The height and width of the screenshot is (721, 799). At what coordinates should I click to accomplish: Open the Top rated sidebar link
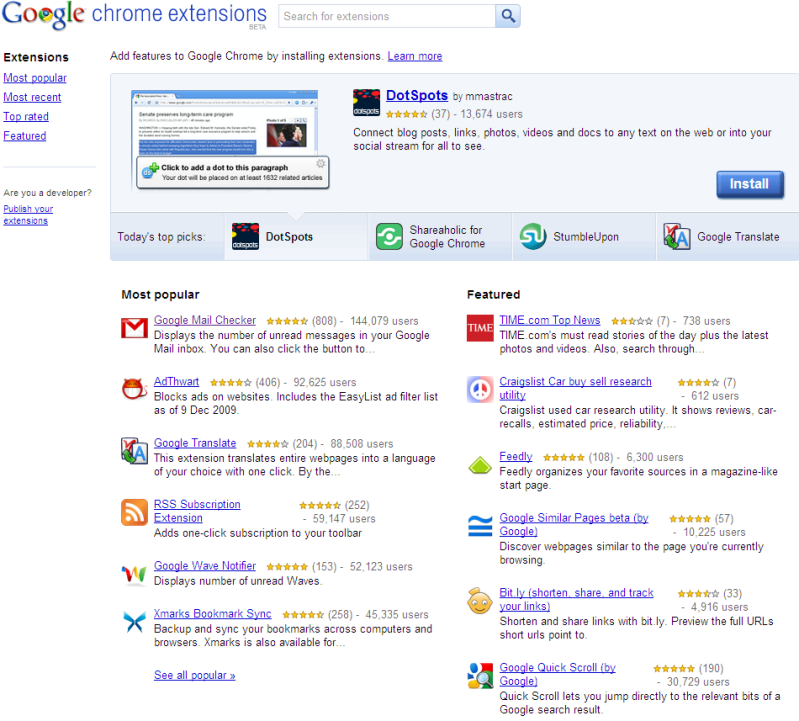[x=26, y=117]
